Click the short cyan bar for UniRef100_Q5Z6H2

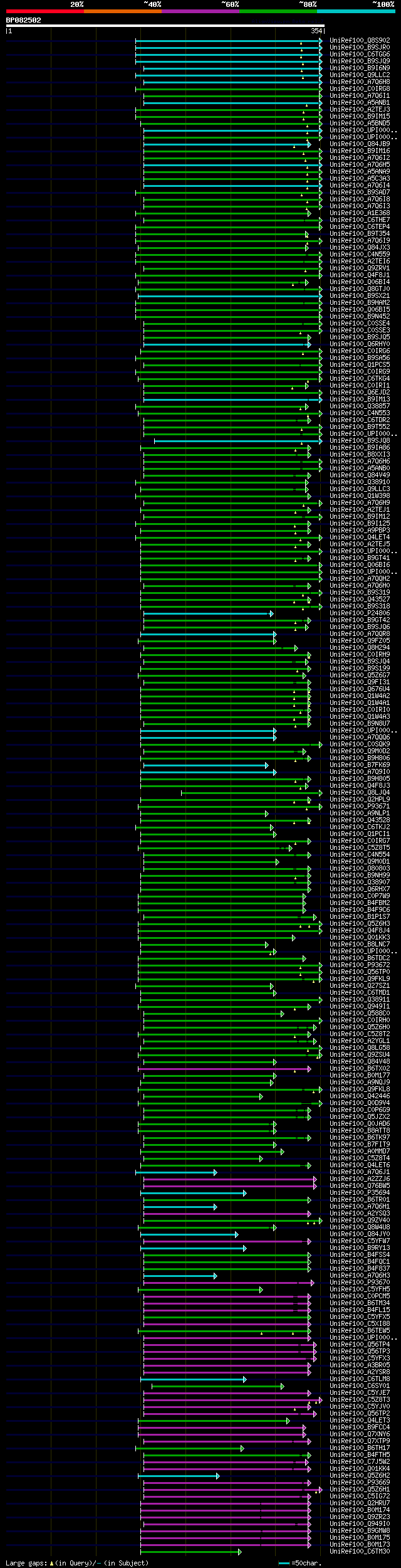(179, 1476)
